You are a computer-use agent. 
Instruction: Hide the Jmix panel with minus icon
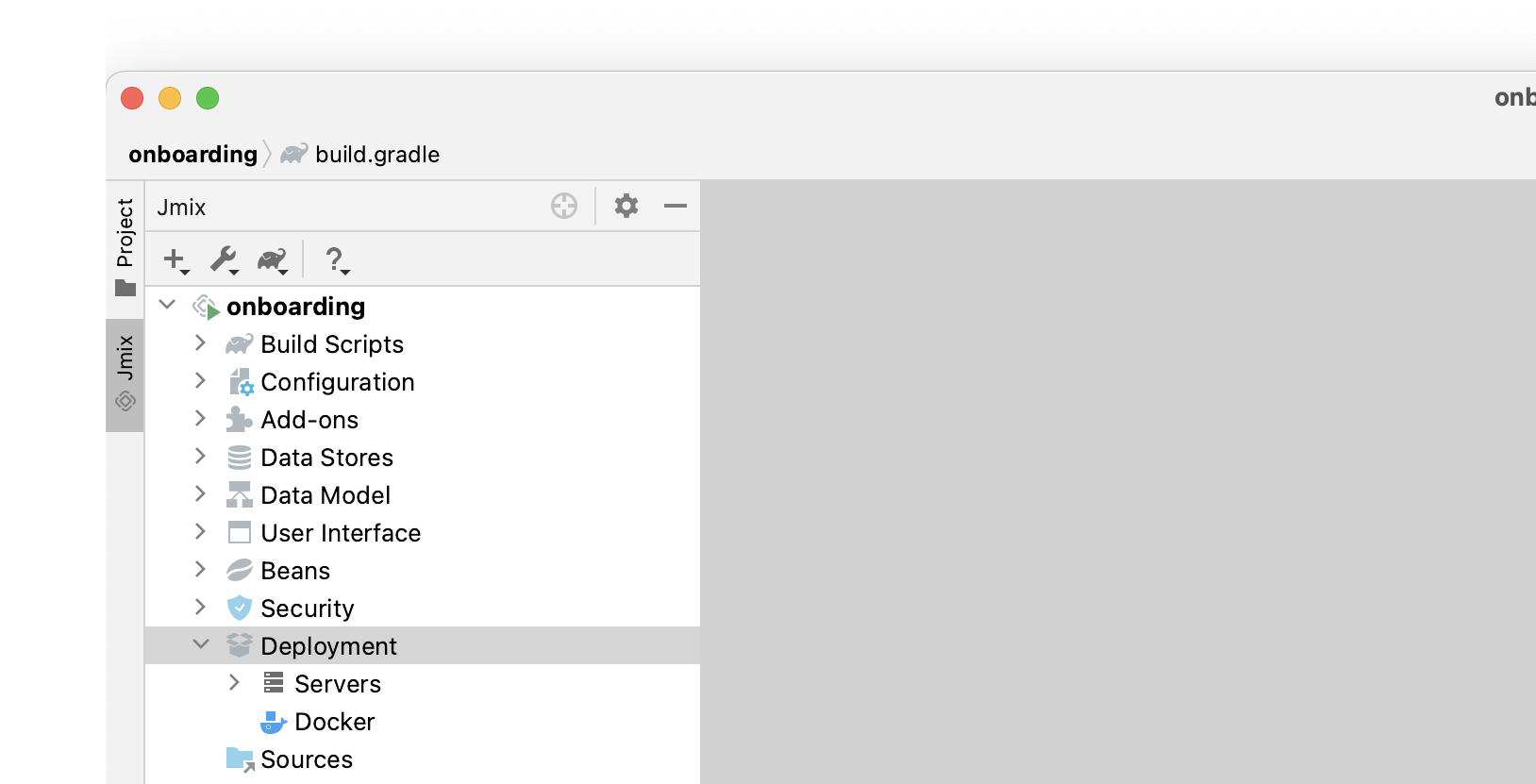676,206
